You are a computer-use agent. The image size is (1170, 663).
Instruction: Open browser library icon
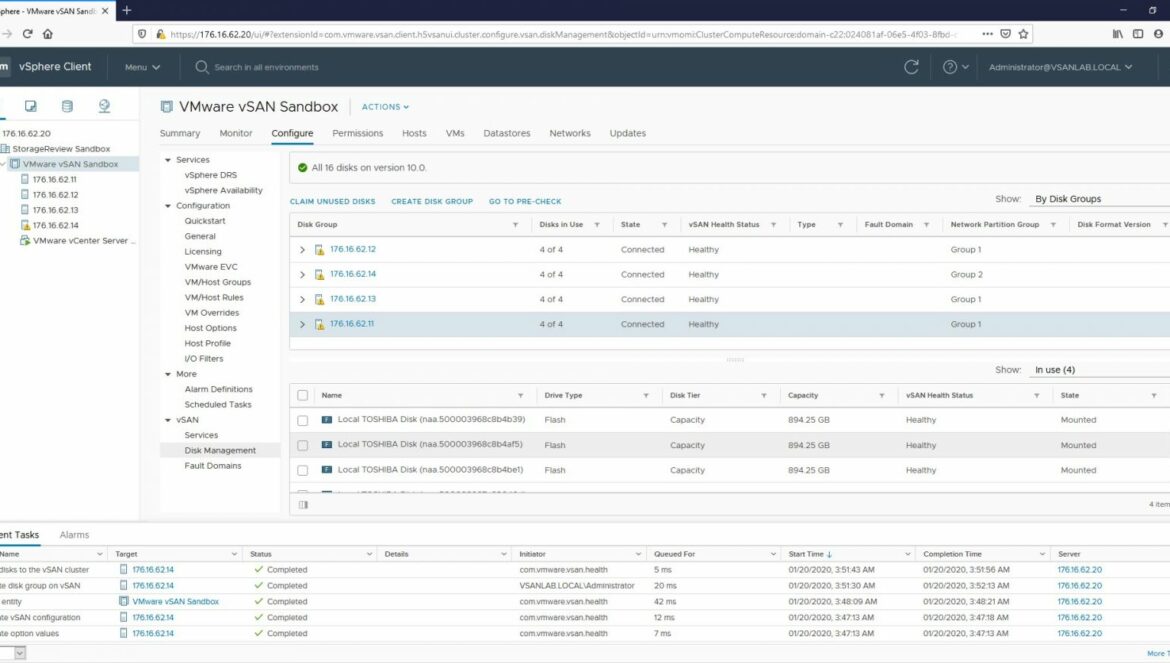pos(1118,34)
